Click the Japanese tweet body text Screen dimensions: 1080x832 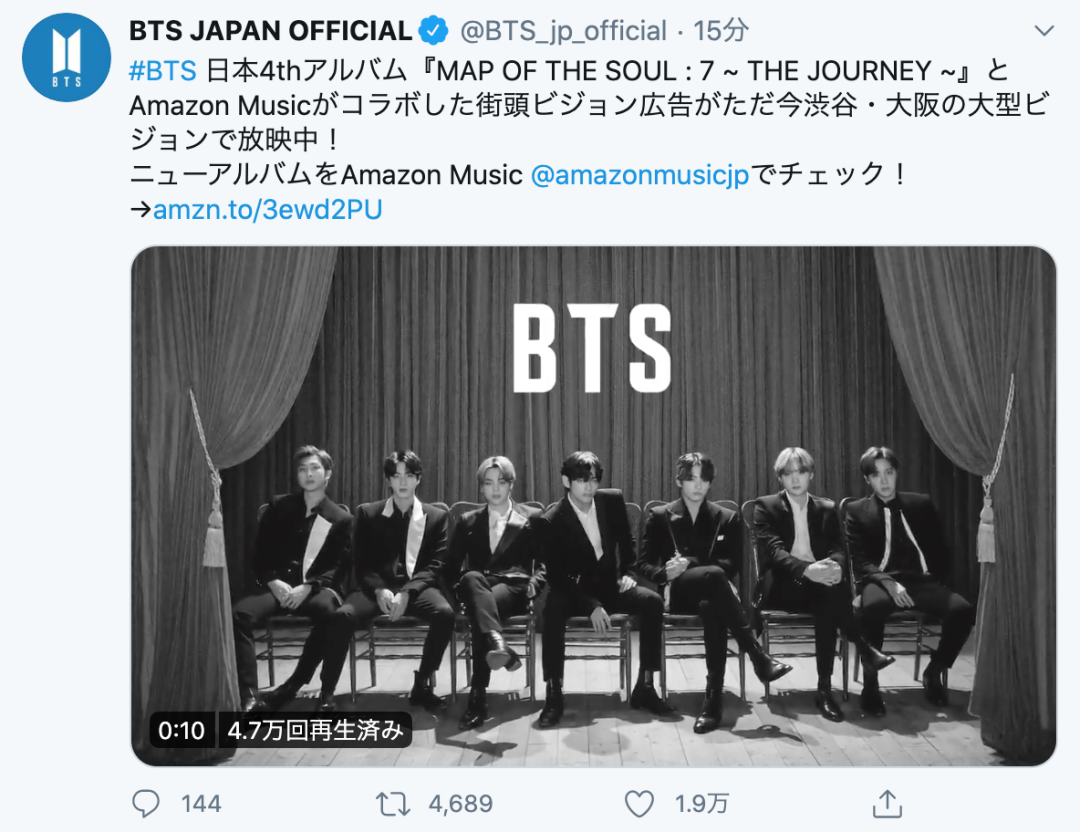[x=560, y=123]
